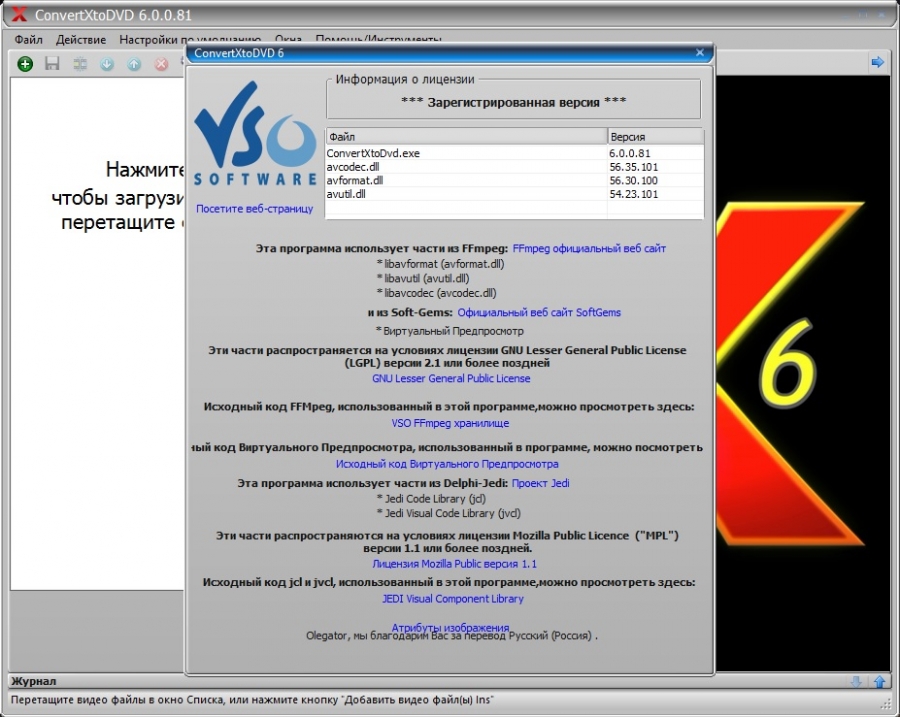Image resolution: width=900 pixels, height=717 pixels.
Task: Open the JEDI Visual Component Library link
Action: click(453, 599)
